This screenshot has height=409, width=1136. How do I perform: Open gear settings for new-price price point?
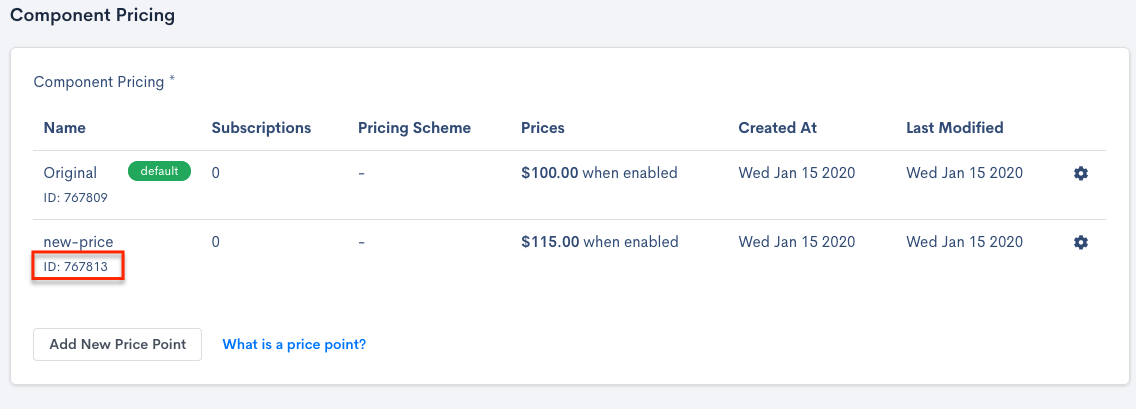pyautogui.click(x=1080, y=242)
